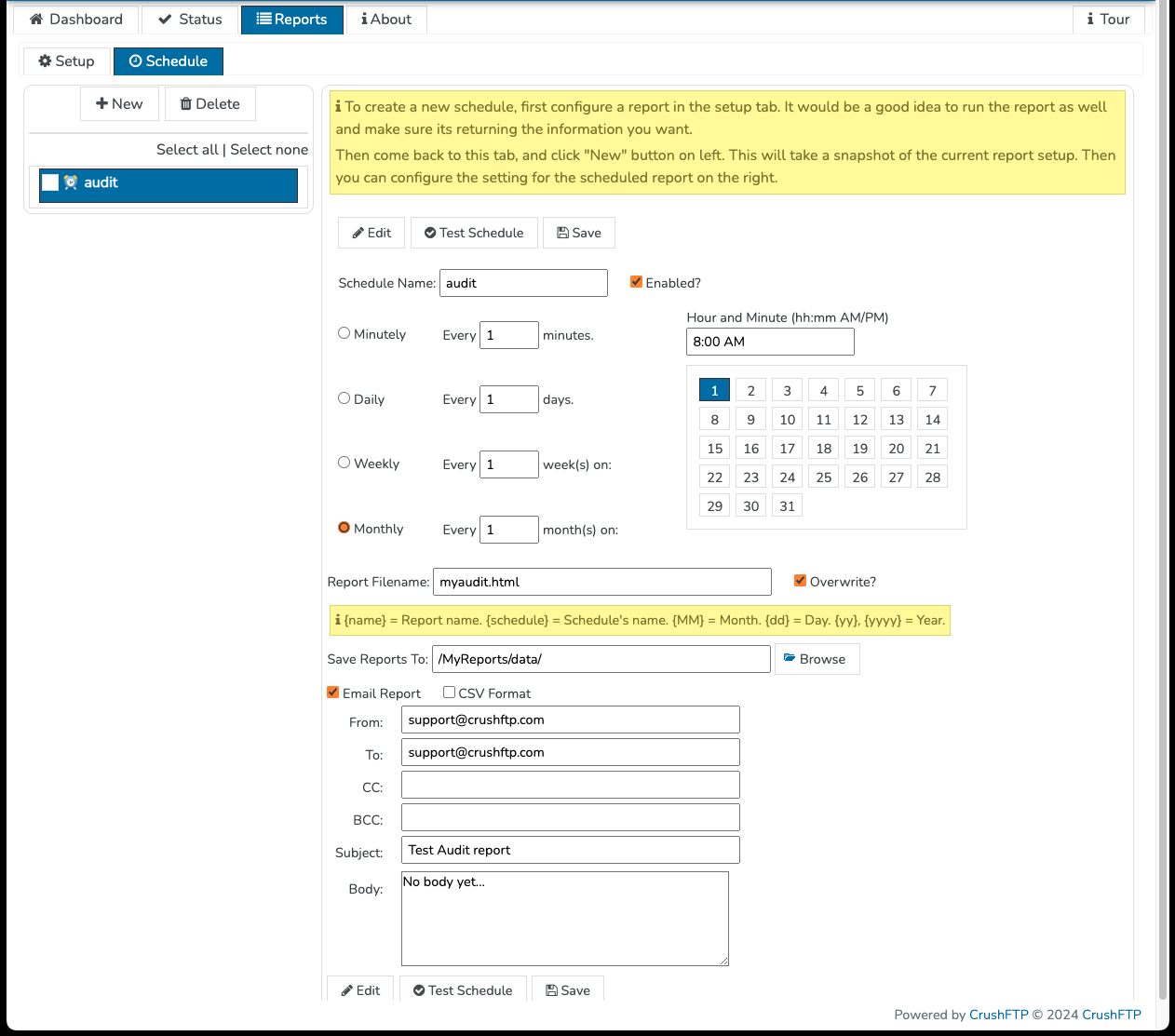Image resolution: width=1175 pixels, height=1036 pixels.
Task: Click the Subject field
Action: [571, 850]
